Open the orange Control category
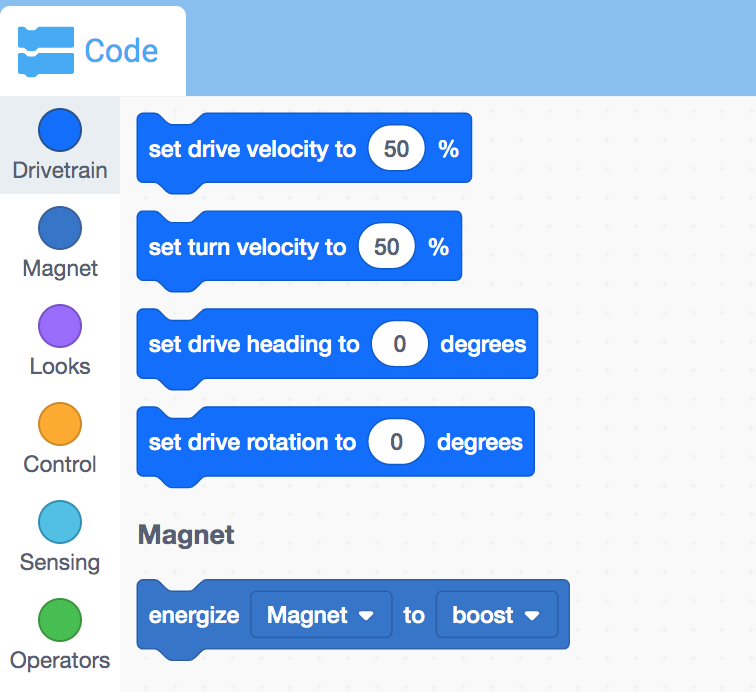Screen dimensions: 756x692 point(60,424)
